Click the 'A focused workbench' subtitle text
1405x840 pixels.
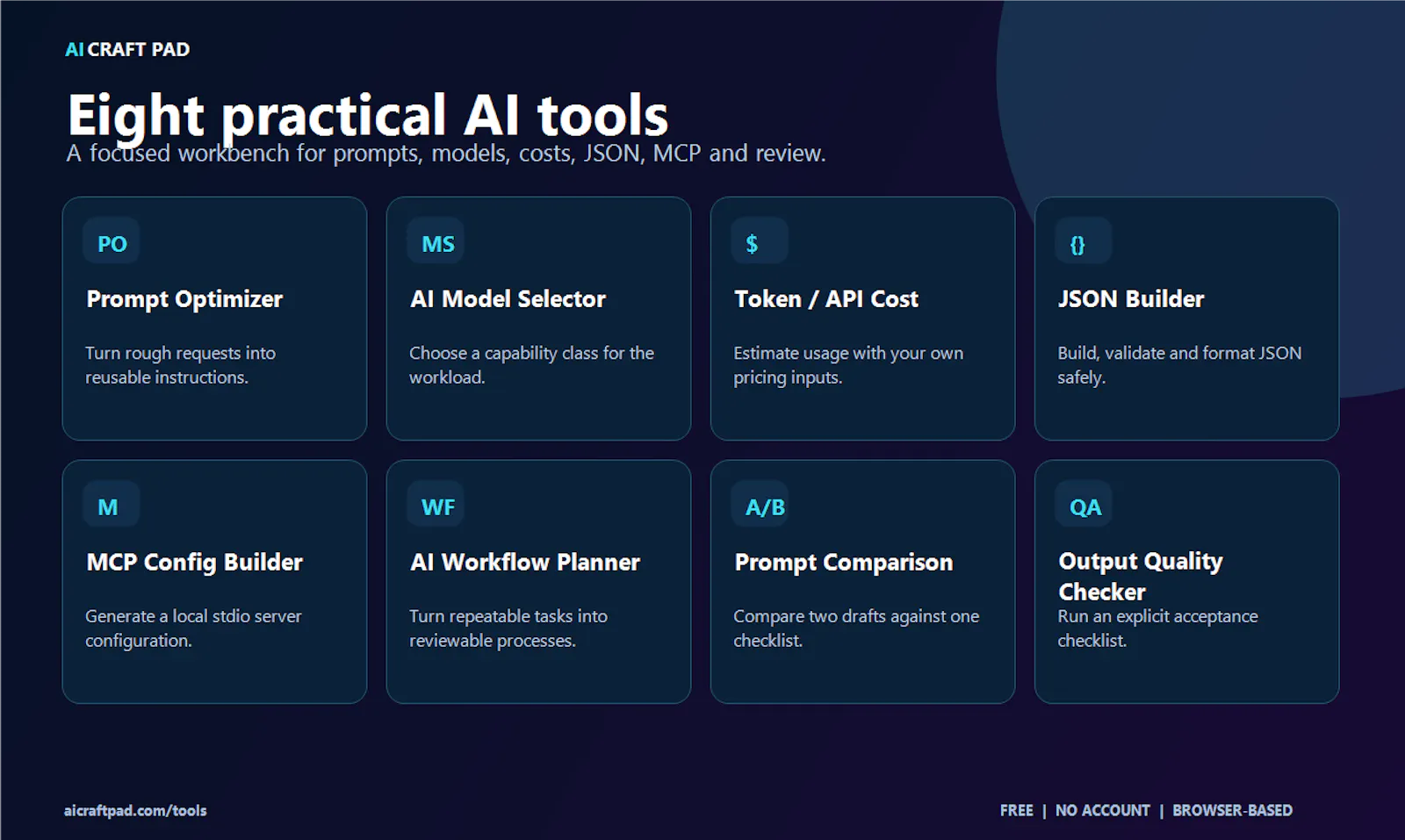click(446, 154)
